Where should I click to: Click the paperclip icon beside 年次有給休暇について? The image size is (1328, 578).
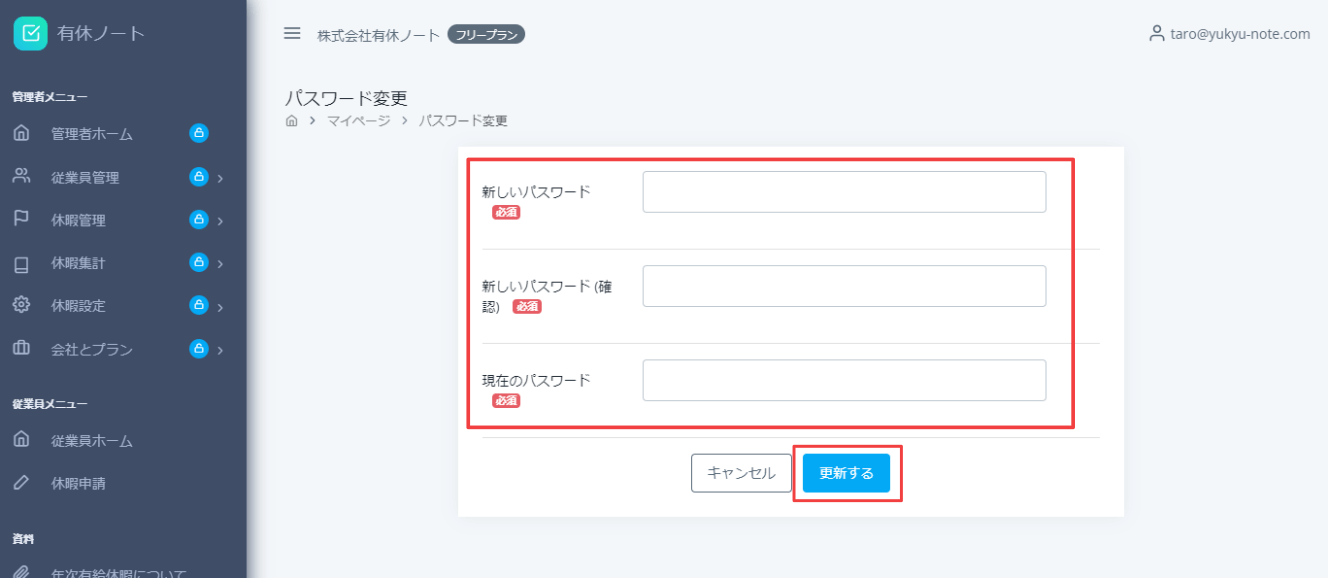coord(20,571)
